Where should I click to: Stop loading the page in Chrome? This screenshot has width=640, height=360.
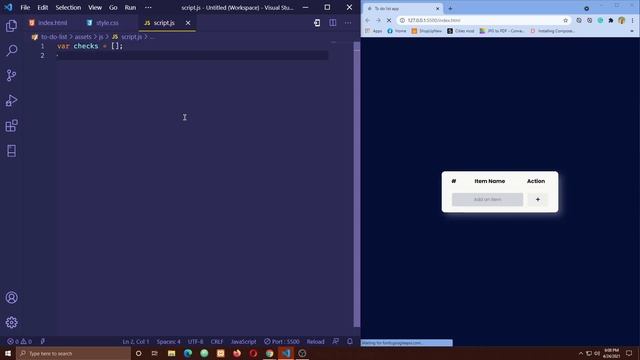coord(389,20)
